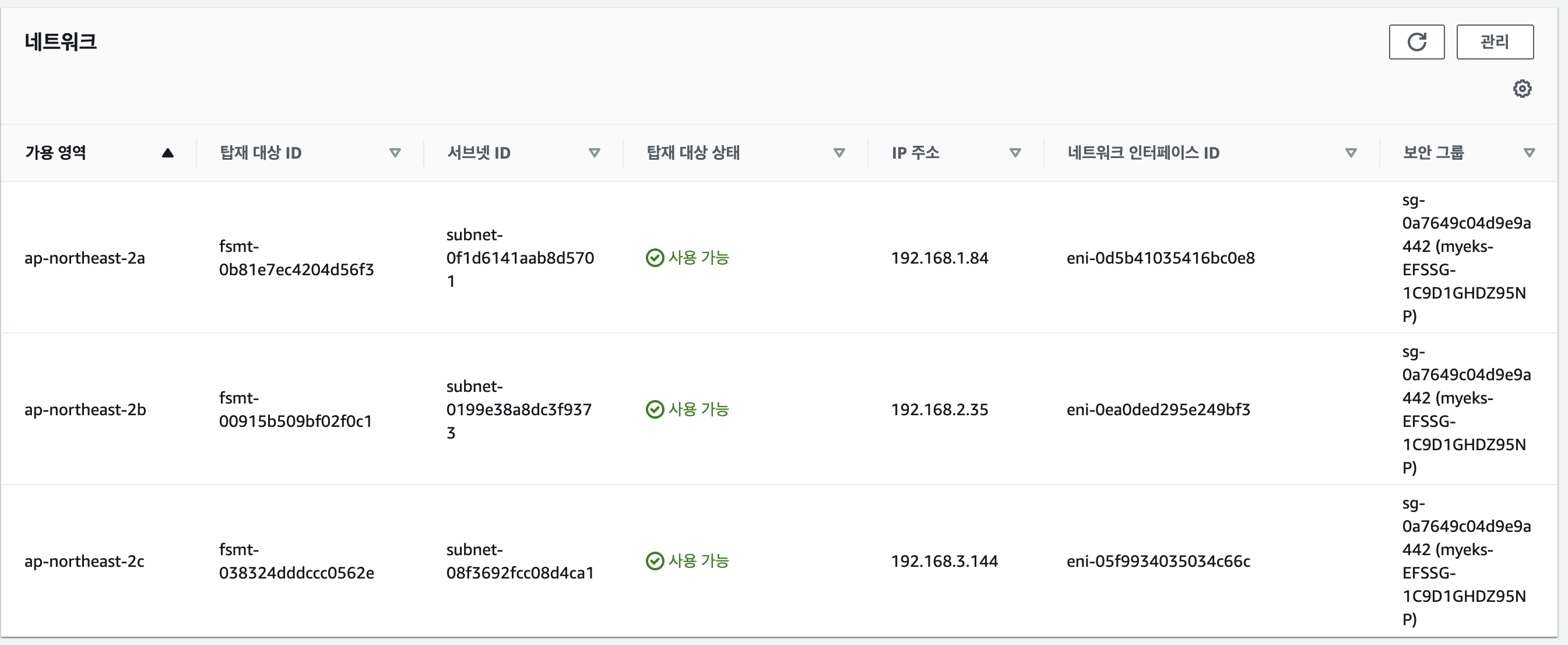Screen dimensions: 1568x645
Task: Click eni-0d5b41035416bc0e8 network interface
Action: click(x=1160, y=258)
